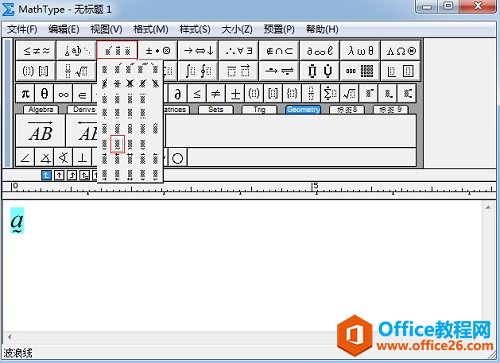Click the horizontal scrollbar left arrow
This screenshot has height=363, width=500.
(10, 337)
